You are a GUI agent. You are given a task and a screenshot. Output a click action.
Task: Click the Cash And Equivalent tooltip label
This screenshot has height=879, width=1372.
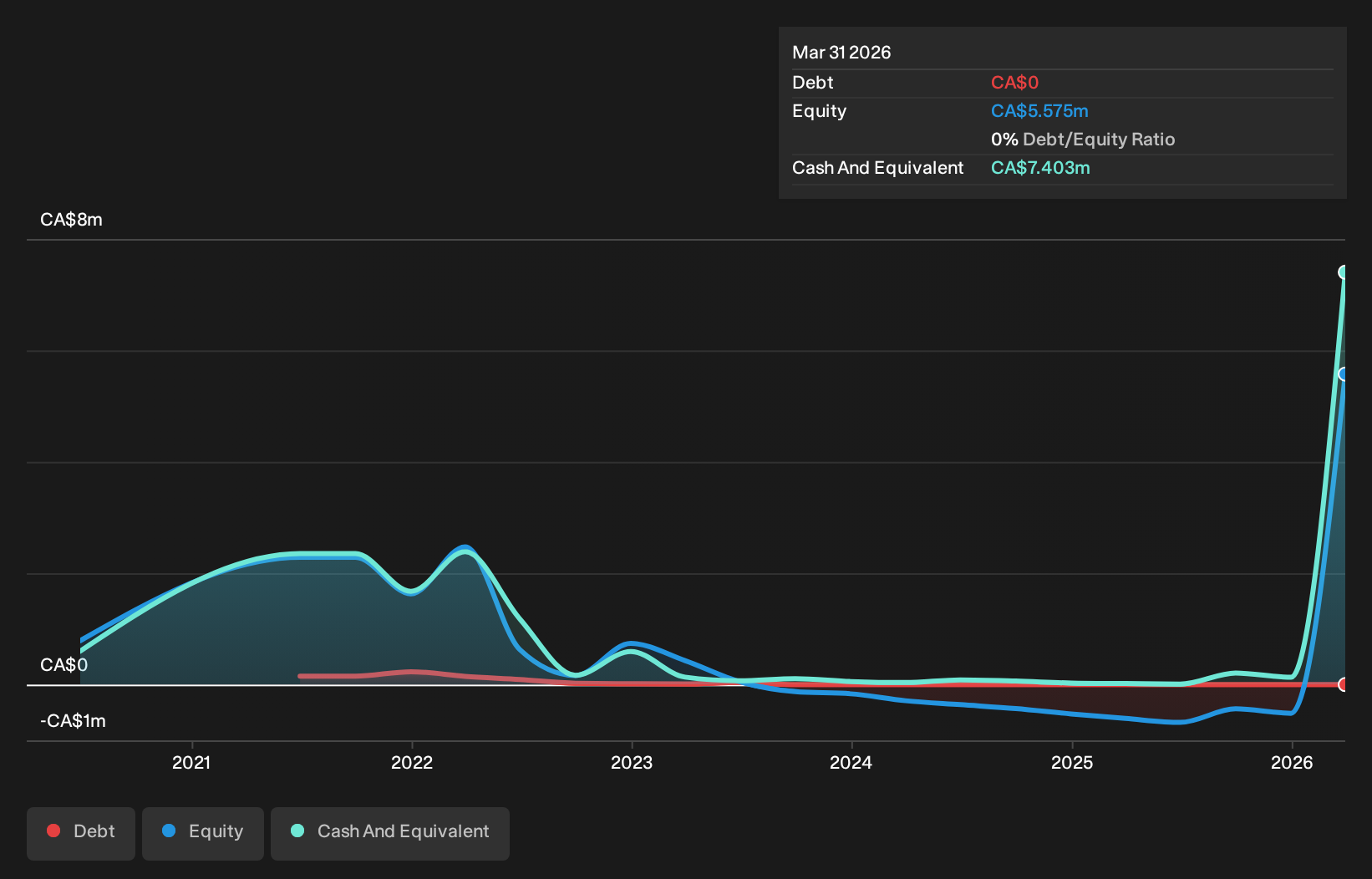pyautogui.click(x=878, y=168)
